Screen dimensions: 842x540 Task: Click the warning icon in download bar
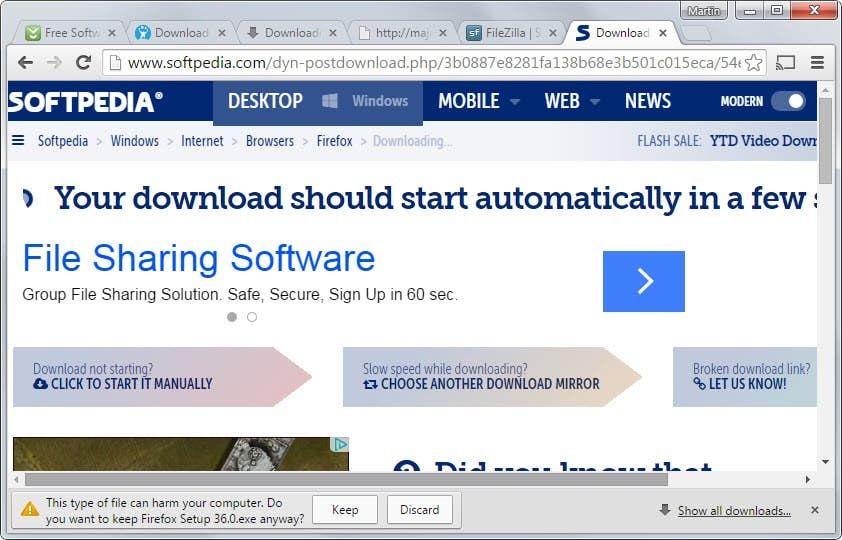(30, 509)
